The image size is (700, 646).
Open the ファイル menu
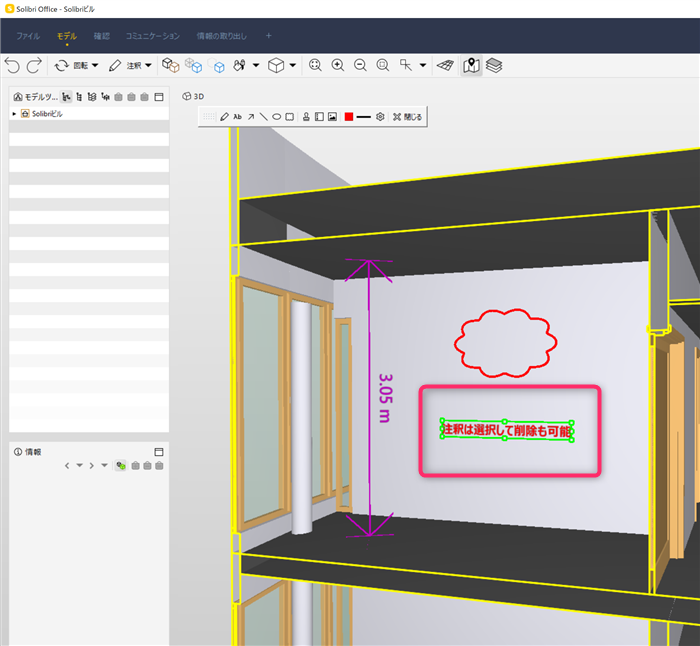[28, 36]
